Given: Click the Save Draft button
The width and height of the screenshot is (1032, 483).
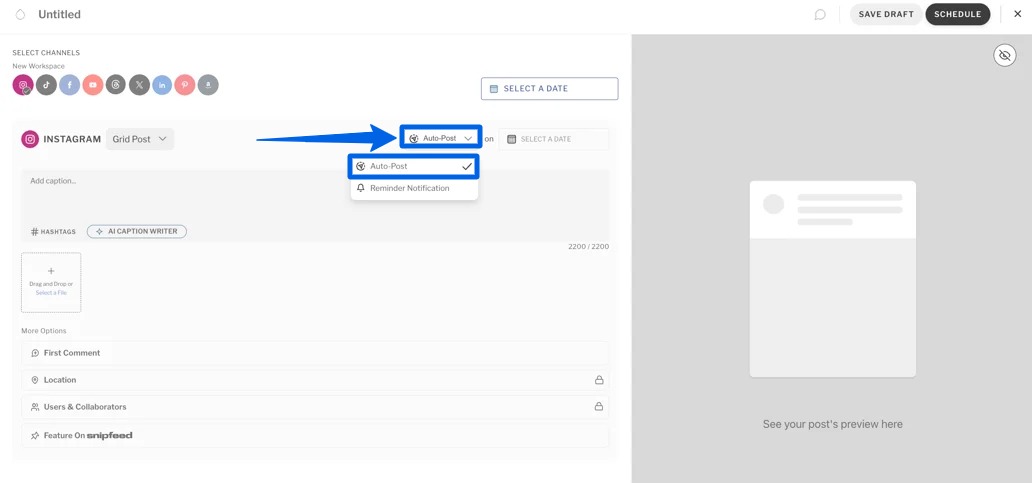Looking at the screenshot, I should [x=886, y=14].
